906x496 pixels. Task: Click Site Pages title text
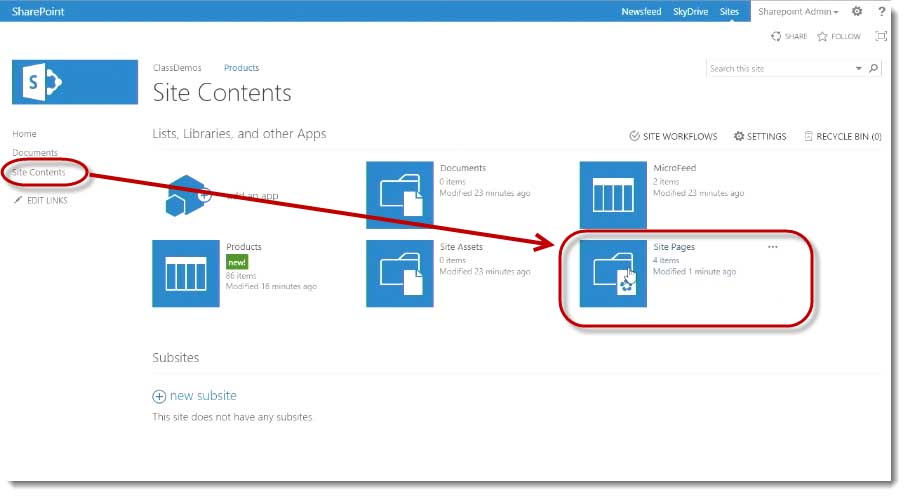click(674, 247)
